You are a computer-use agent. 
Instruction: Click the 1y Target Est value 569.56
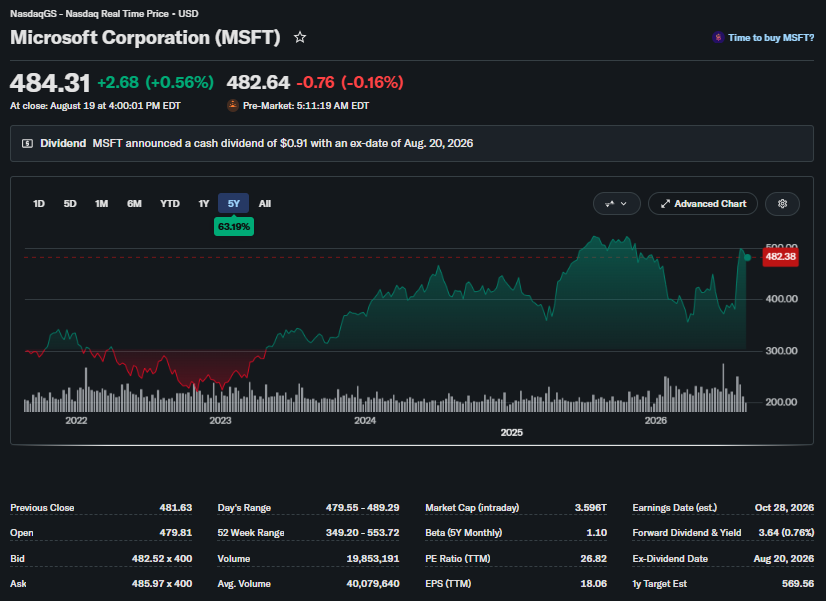pos(798,584)
